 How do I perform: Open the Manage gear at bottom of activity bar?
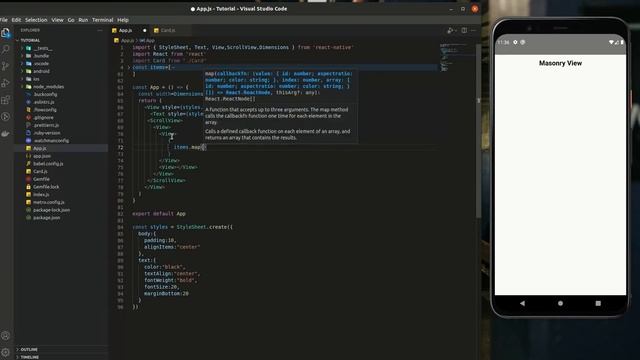[6, 352]
